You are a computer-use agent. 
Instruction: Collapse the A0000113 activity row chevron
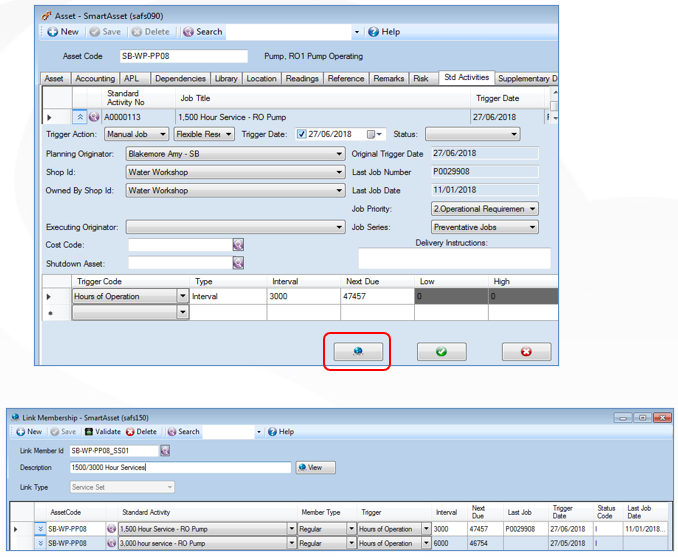click(80, 117)
